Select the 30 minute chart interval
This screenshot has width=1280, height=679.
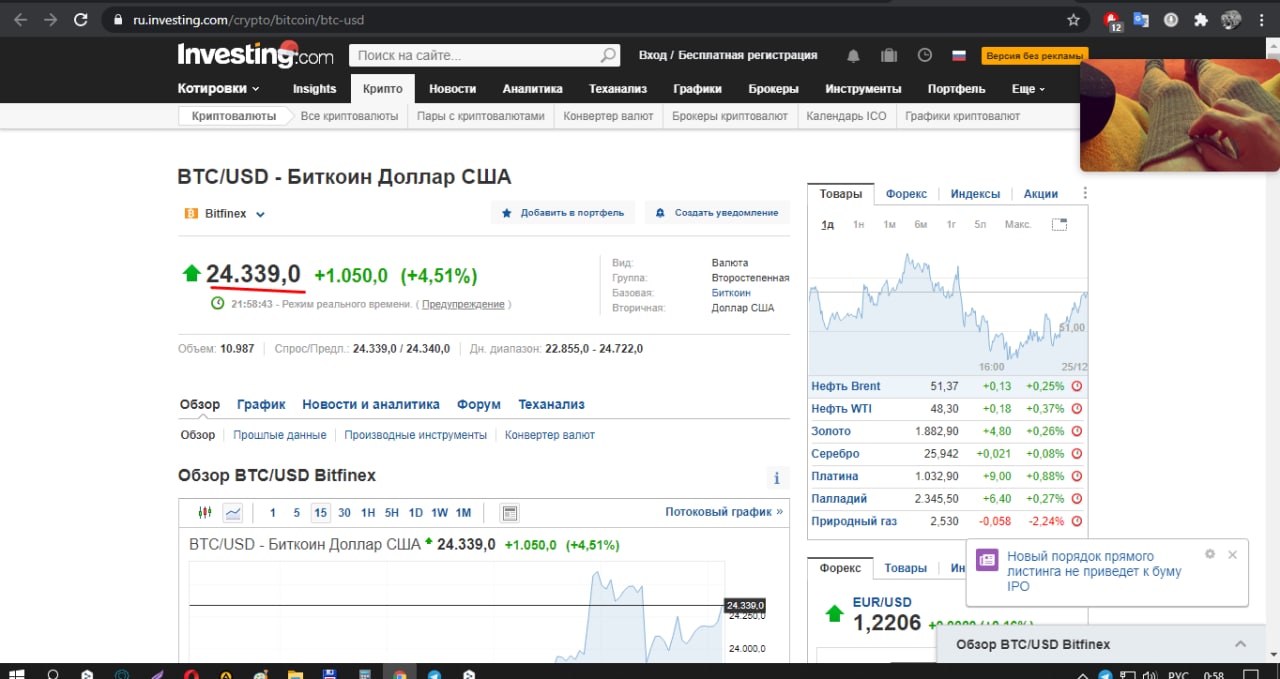coord(344,513)
